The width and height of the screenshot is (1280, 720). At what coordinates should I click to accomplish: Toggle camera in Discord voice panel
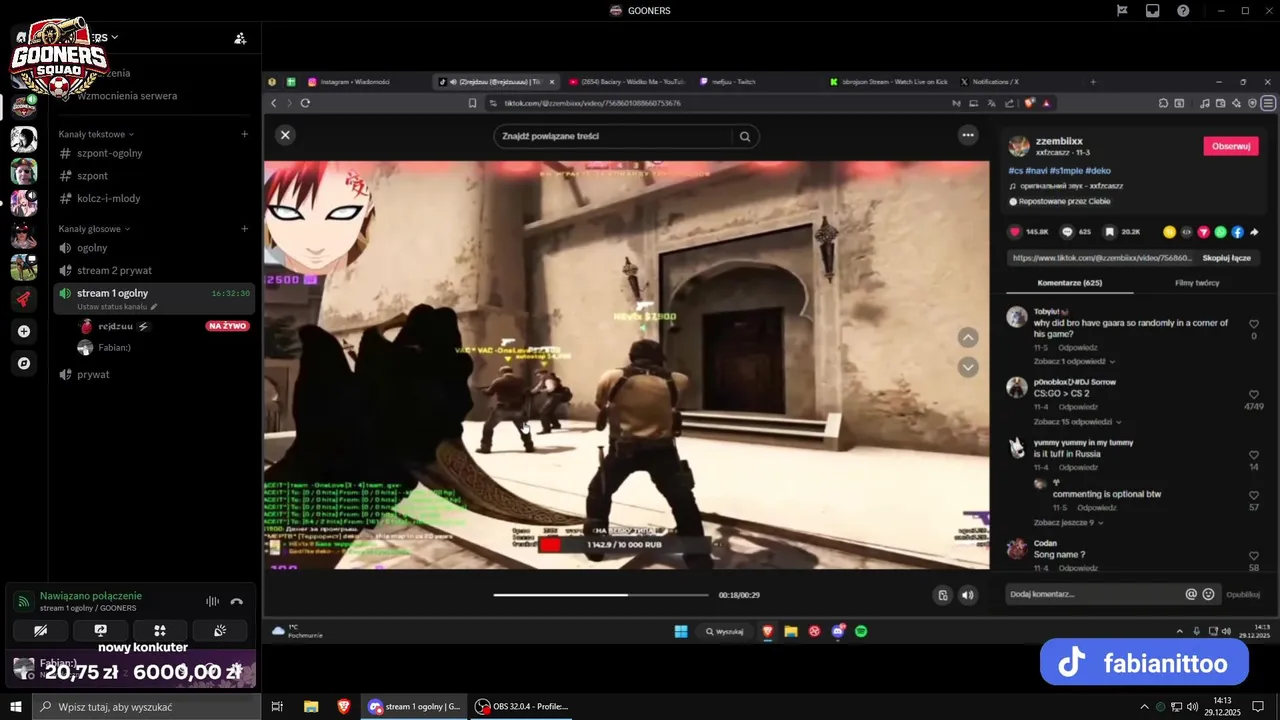(41, 630)
